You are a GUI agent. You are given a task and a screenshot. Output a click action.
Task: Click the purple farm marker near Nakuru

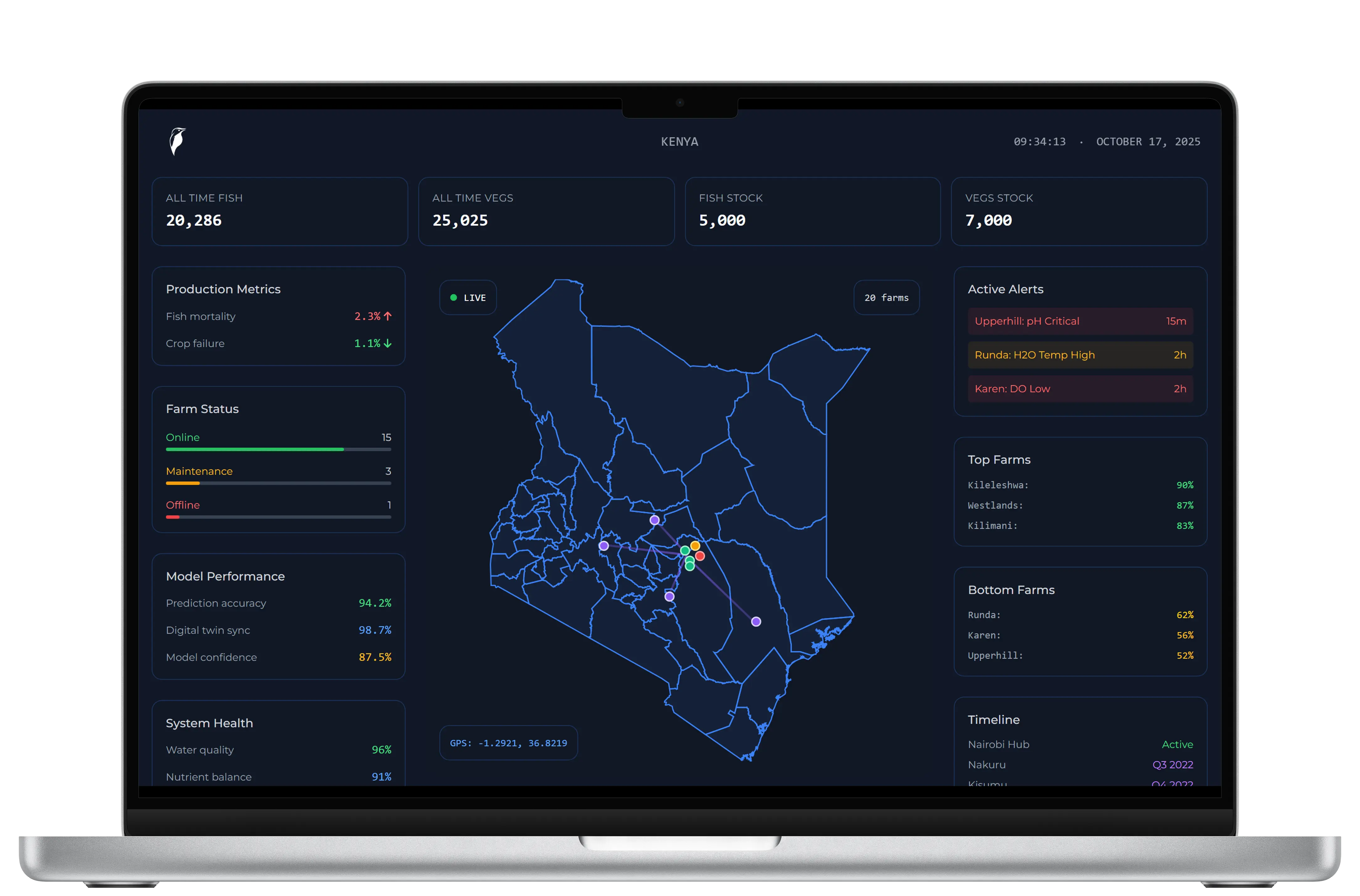[x=604, y=545]
